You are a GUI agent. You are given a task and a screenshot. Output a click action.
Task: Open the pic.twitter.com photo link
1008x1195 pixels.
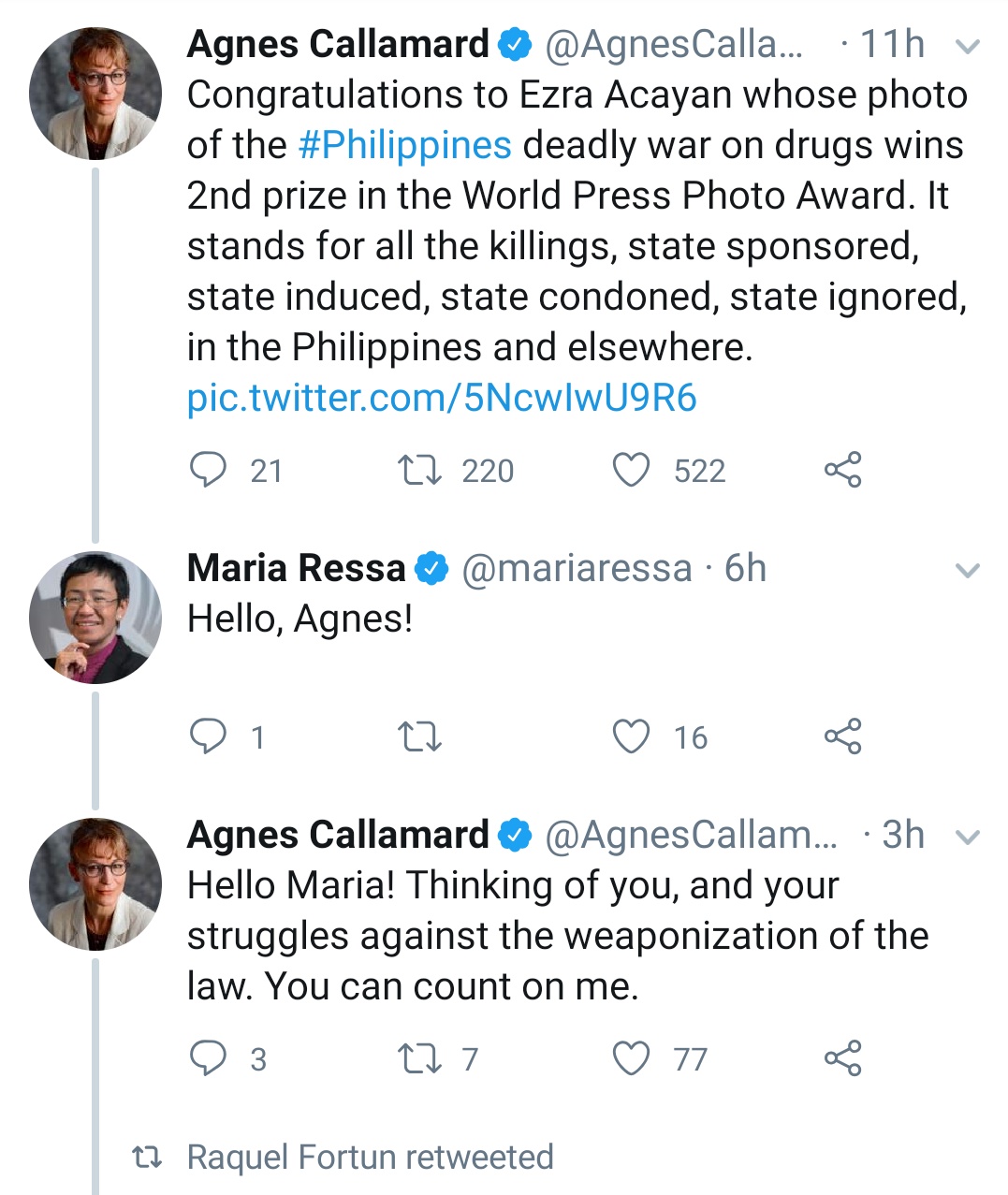point(442,399)
